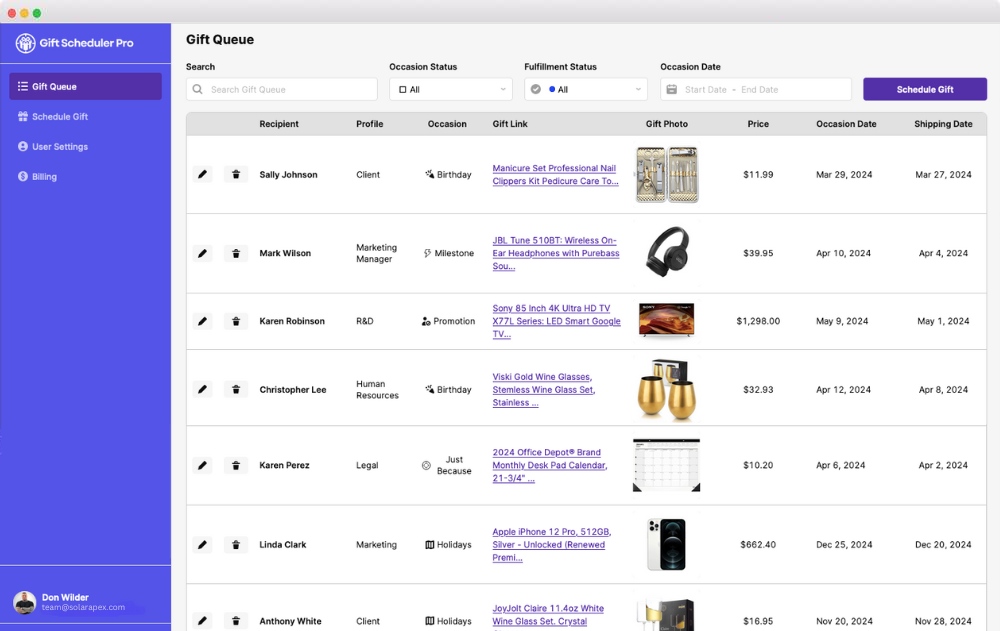This screenshot has width=1000, height=631.
Task: Click edit pencil icon for Sally Johnson
Action: [202, 174]
